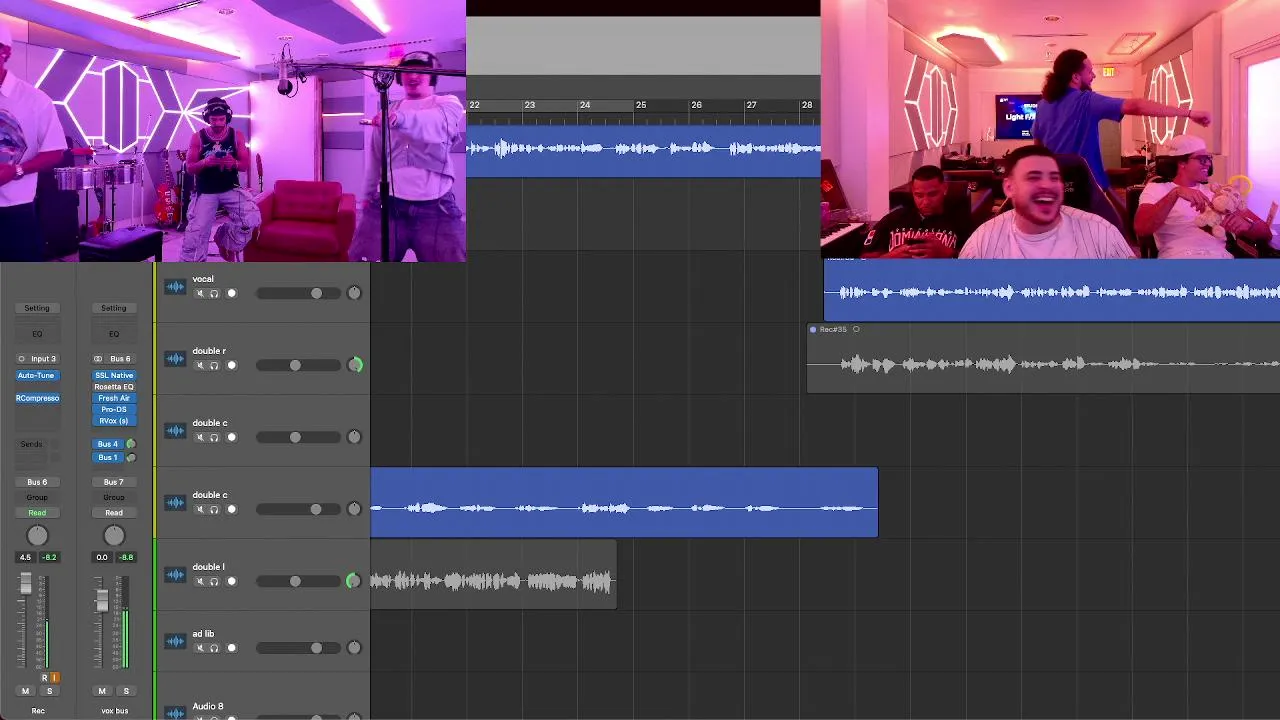The image size is (1280, 720).
Task: Click the mono format icon beside Input 3
Action: tap(21, 359)
